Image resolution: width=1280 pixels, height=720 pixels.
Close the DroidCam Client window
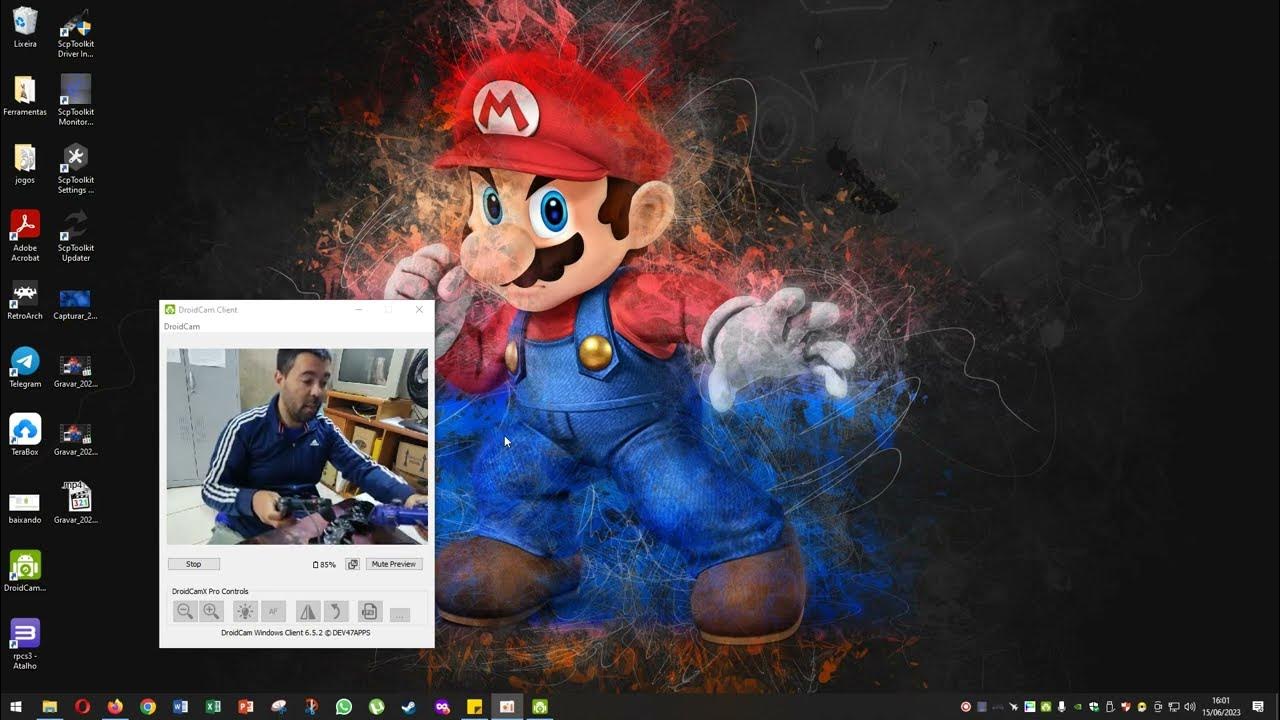(x=419, y=310)
